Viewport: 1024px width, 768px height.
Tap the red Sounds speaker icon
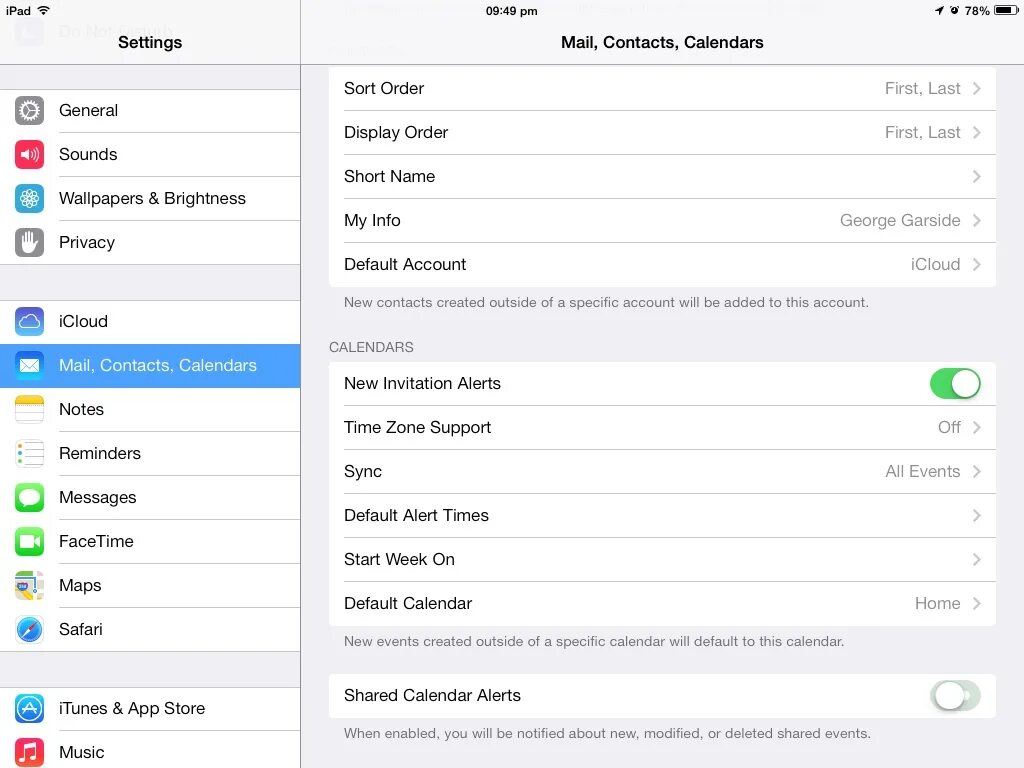point(29,154)
